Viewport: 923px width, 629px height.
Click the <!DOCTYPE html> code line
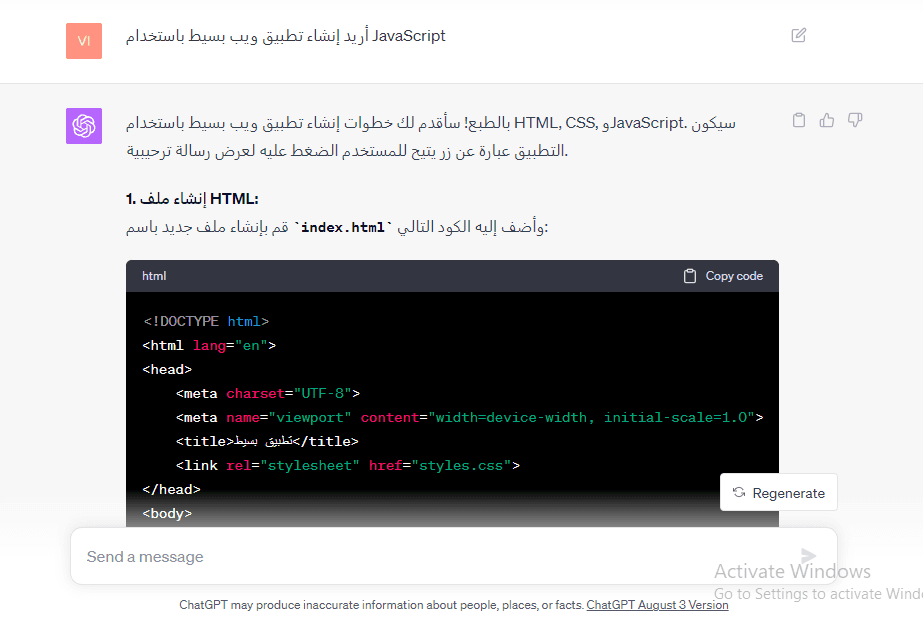(206, 321)
